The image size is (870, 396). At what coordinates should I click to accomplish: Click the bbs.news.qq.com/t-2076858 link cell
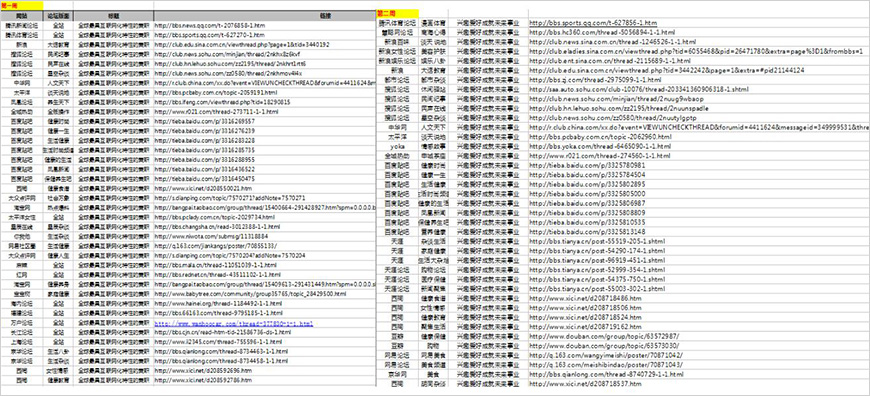(265, 26)
